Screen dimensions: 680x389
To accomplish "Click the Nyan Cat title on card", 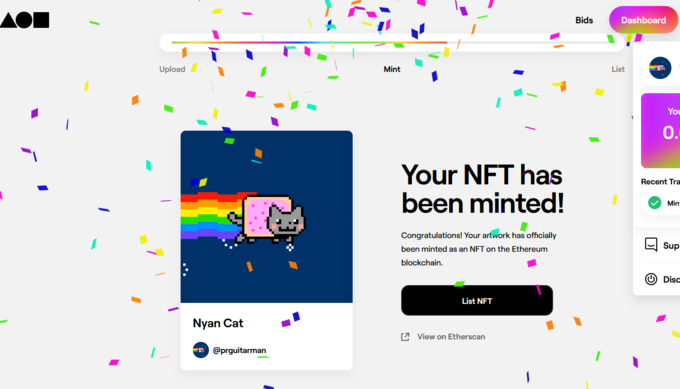I will click(218, 323).
